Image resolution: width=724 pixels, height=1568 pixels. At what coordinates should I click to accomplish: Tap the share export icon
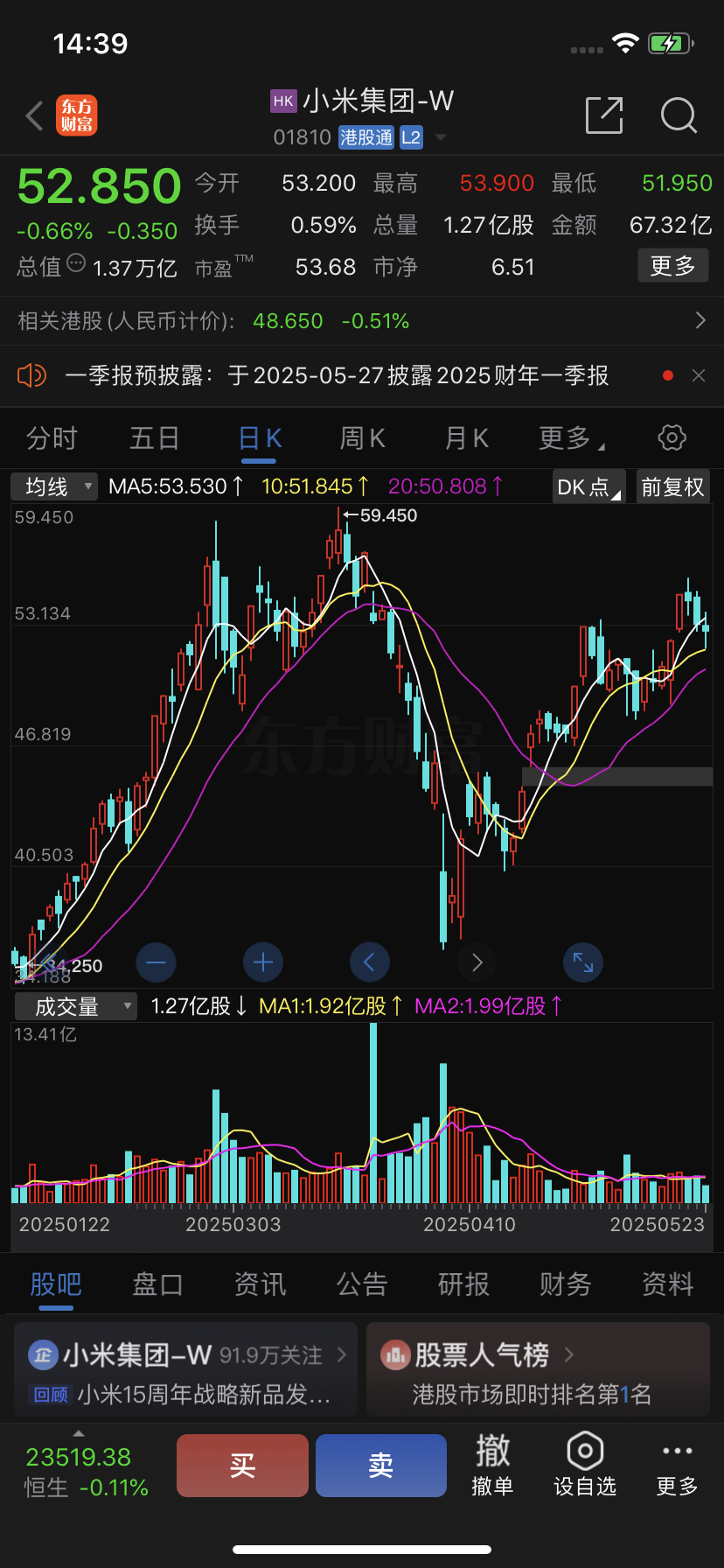(x=604, y=115)
